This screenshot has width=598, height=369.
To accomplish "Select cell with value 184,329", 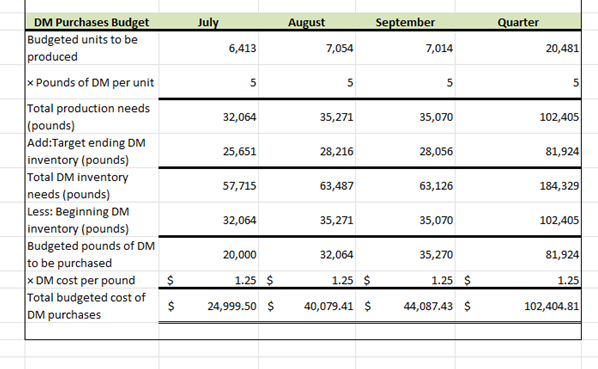I will click(x=518, y=185).
